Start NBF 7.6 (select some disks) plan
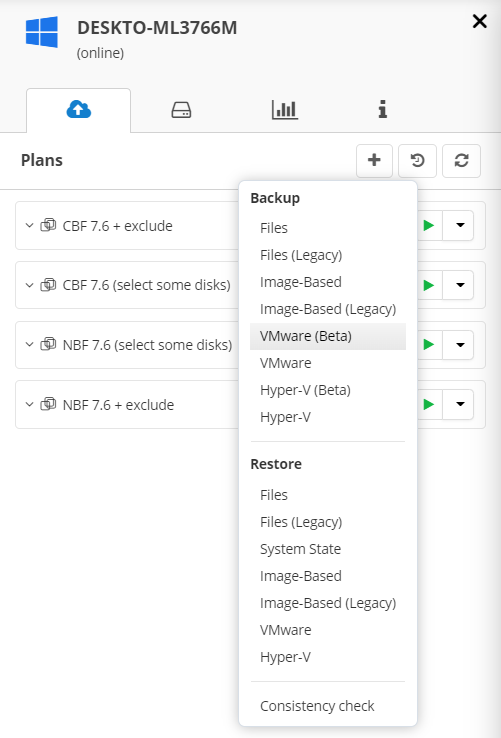 point(429,345)
